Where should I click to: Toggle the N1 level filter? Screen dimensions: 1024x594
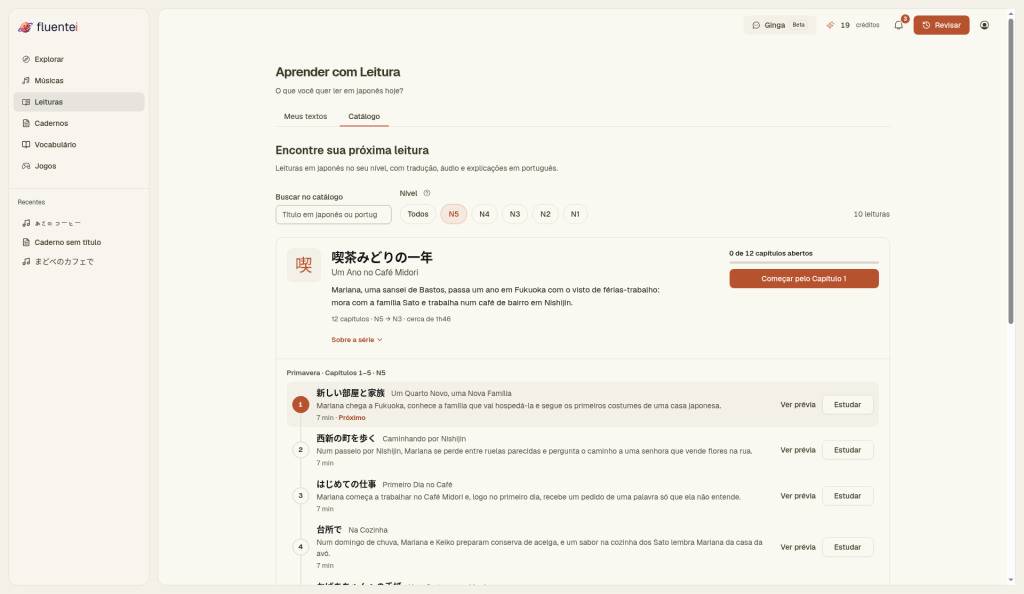coord(575,214)
